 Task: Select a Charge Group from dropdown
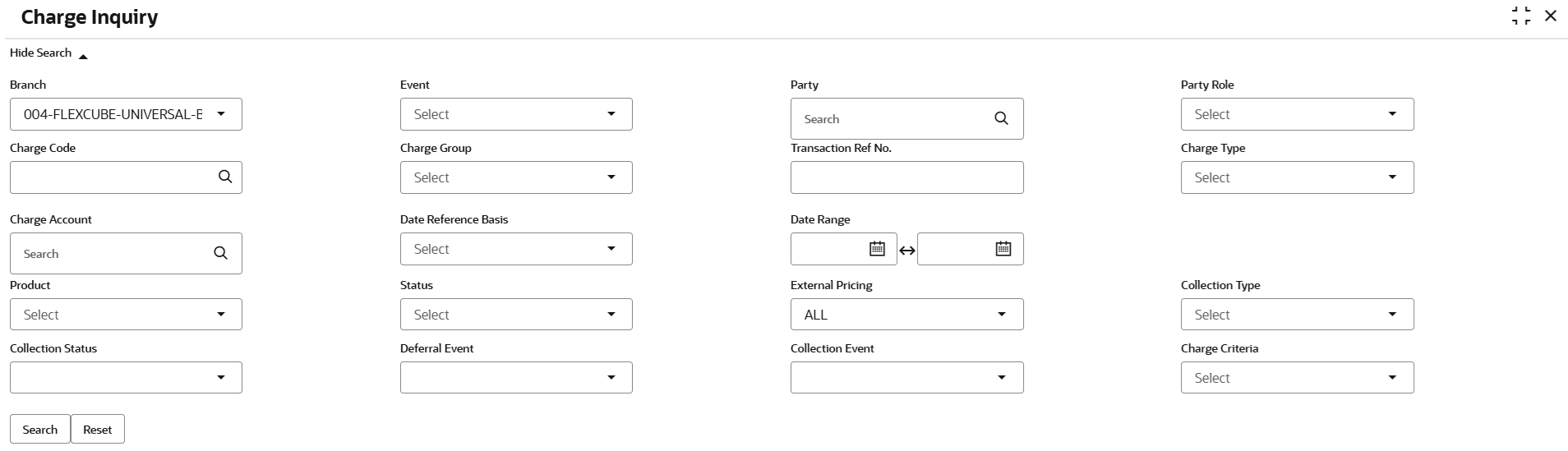coord(516,177)
